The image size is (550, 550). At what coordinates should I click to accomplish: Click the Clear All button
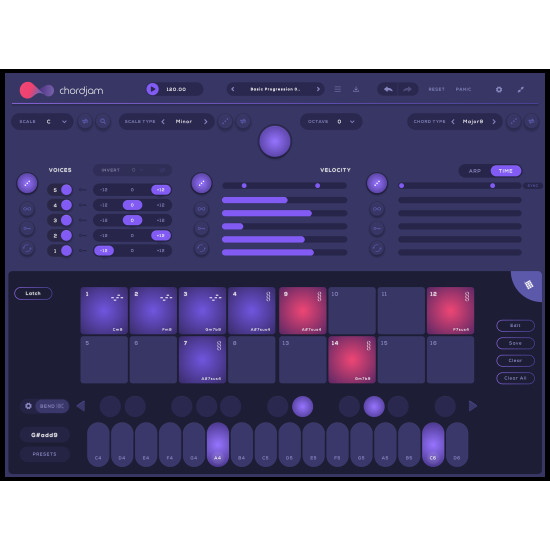pos(515,378)
